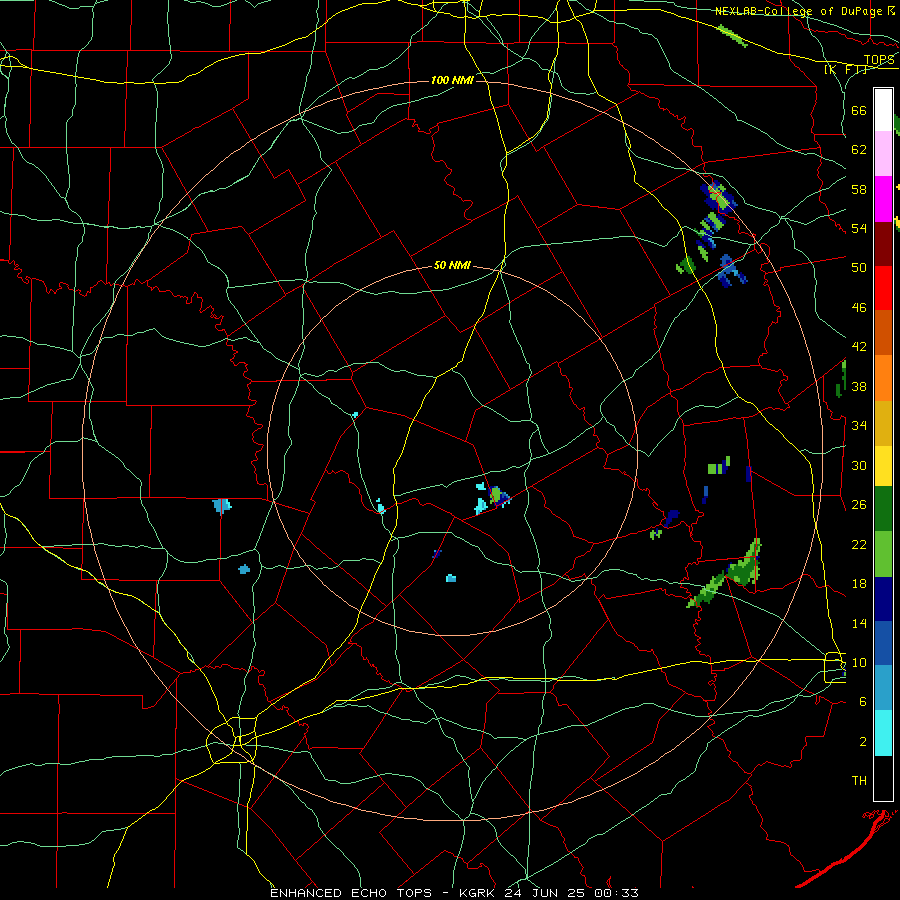Click the legend value '62'
The height and width of the screenshot is (900, 900).
pyautogui.click(x=859, y=150)
